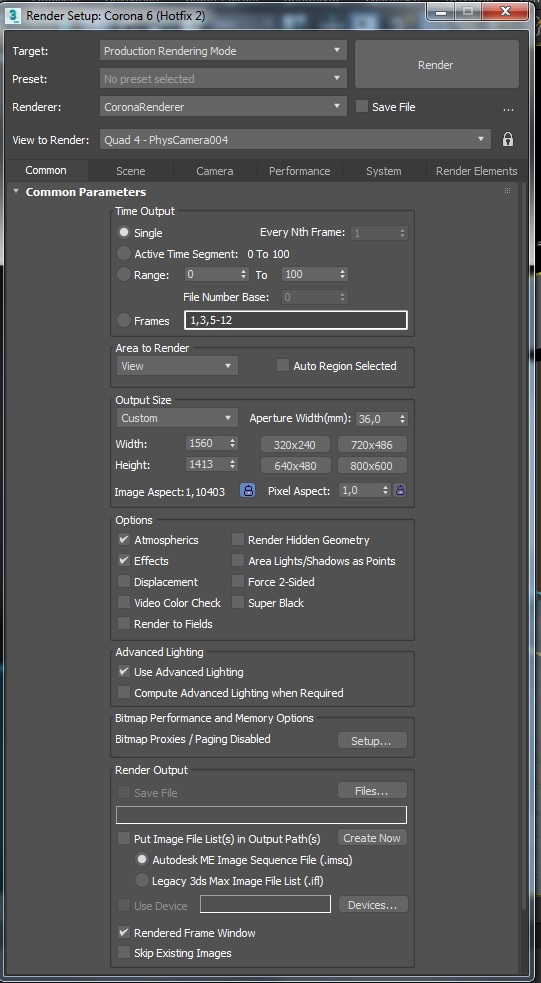Switch to the Performance tab
541x983 pixels.
pos(300,171)
